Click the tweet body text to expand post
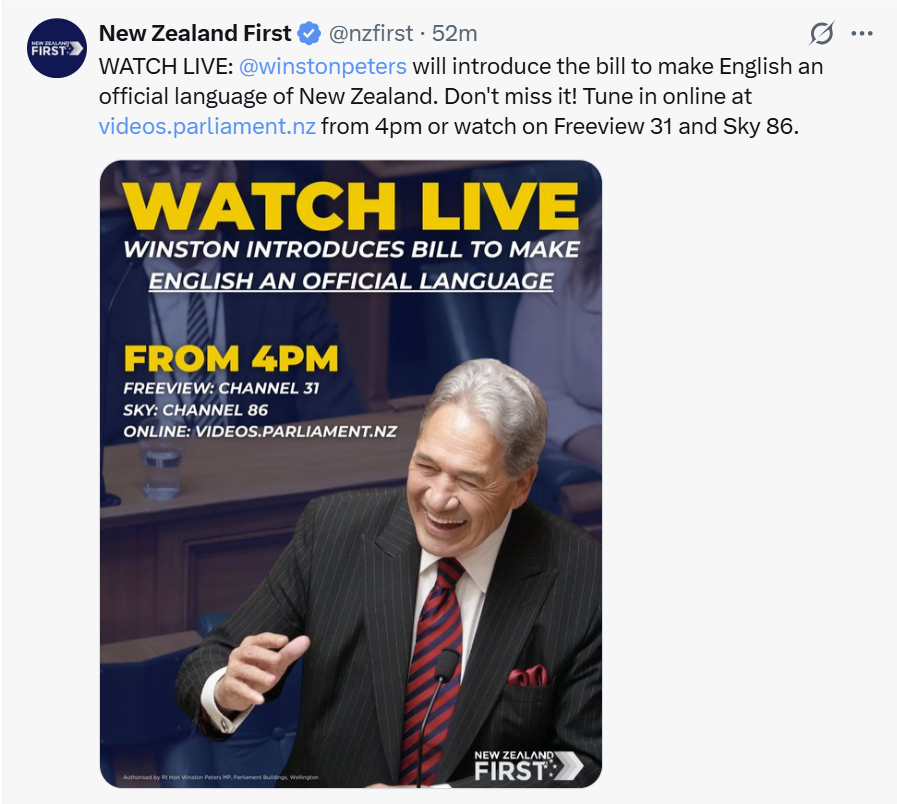Viewport: 897px width, 804px height. tap(461, 96)
